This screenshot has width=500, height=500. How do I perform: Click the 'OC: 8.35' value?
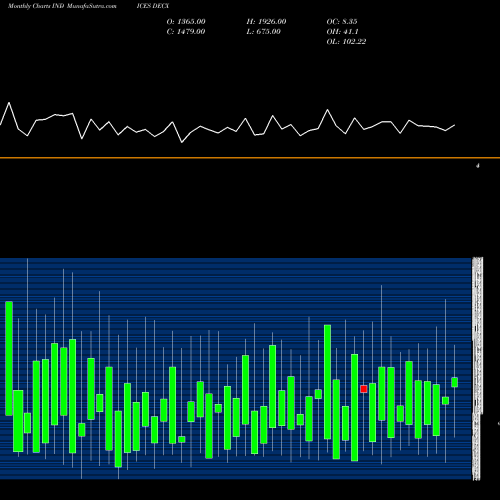(x=342, y=22)
